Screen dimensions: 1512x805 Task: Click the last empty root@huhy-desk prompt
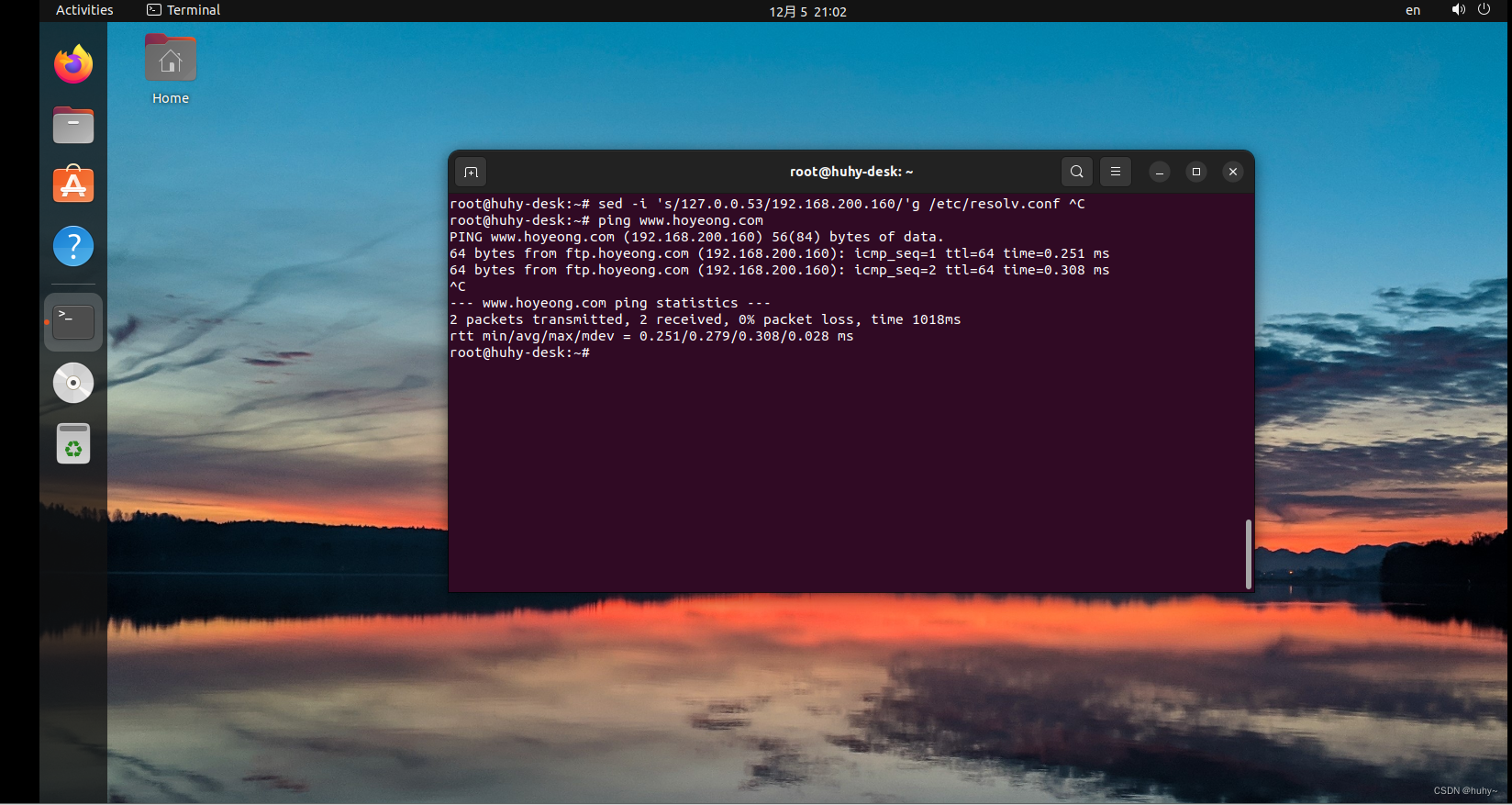click(519, 352)
